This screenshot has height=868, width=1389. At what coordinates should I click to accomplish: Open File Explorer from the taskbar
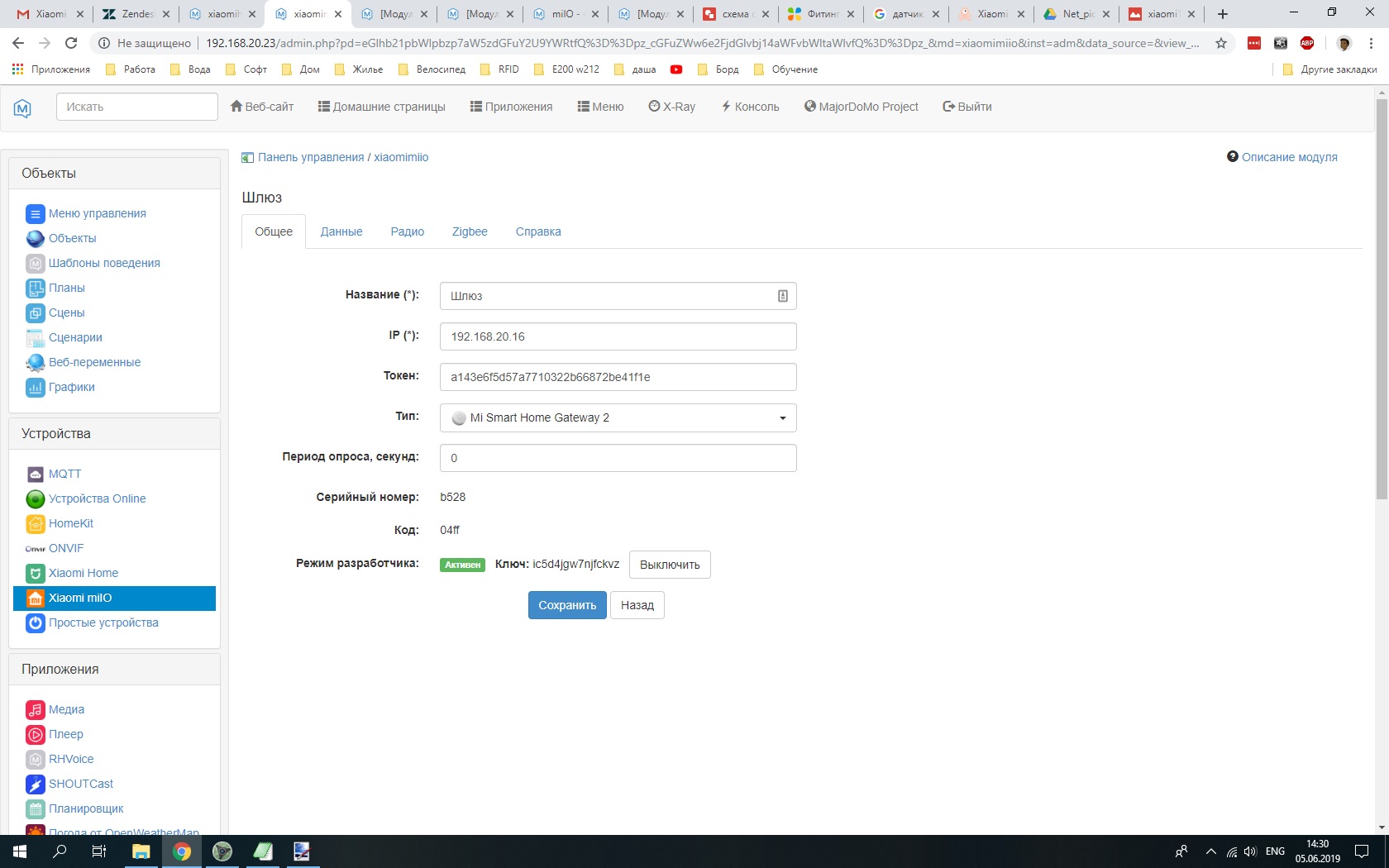coord(141,851)
